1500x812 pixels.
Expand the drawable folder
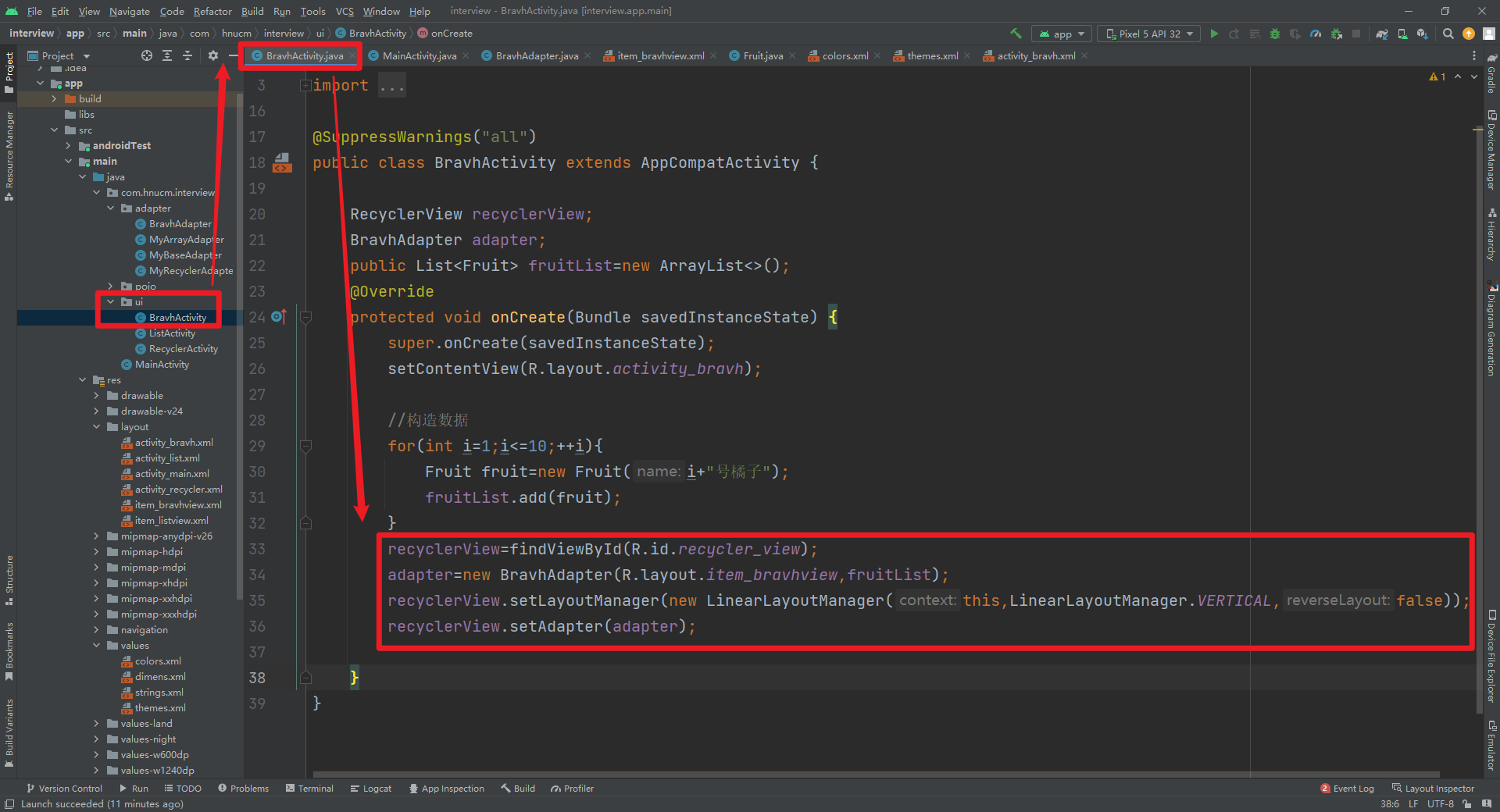96,396
